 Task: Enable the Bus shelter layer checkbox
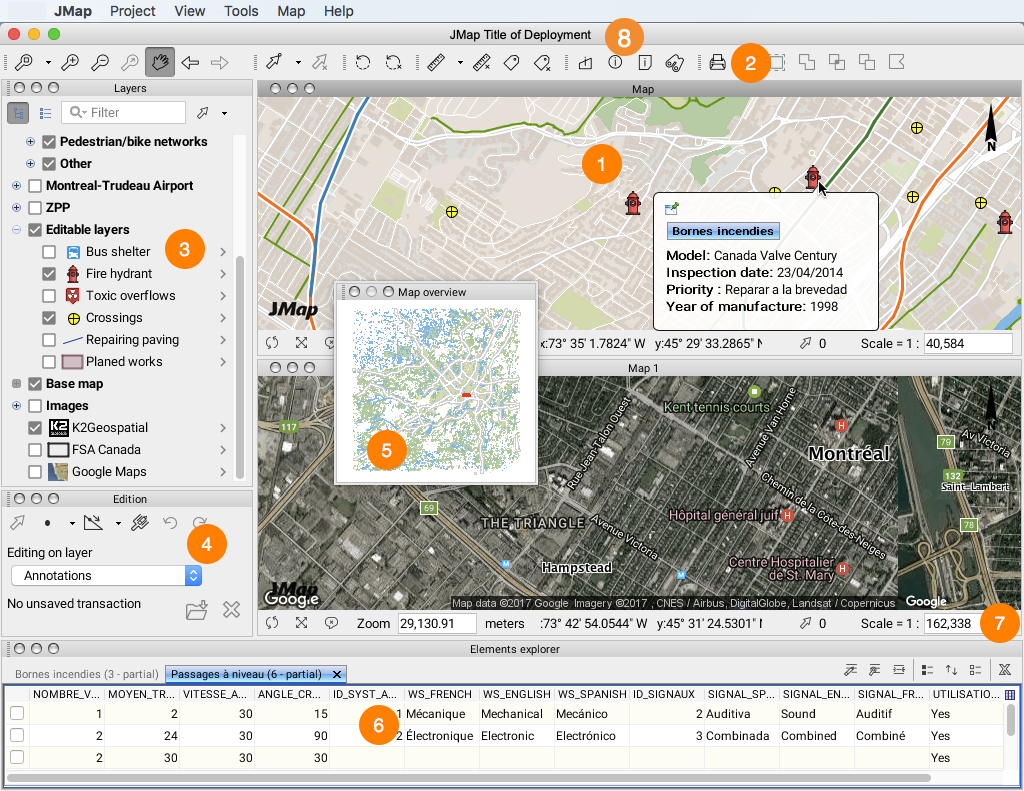tap(49, 252)
